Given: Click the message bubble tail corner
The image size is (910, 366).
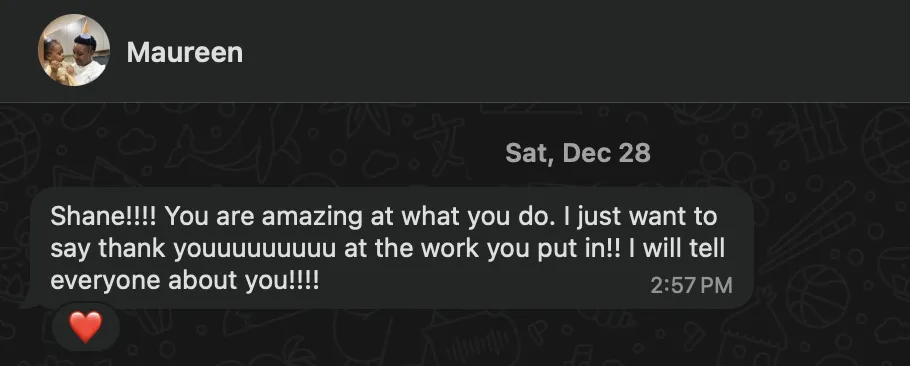Looking at the screenshot, I should click(27, 303).
